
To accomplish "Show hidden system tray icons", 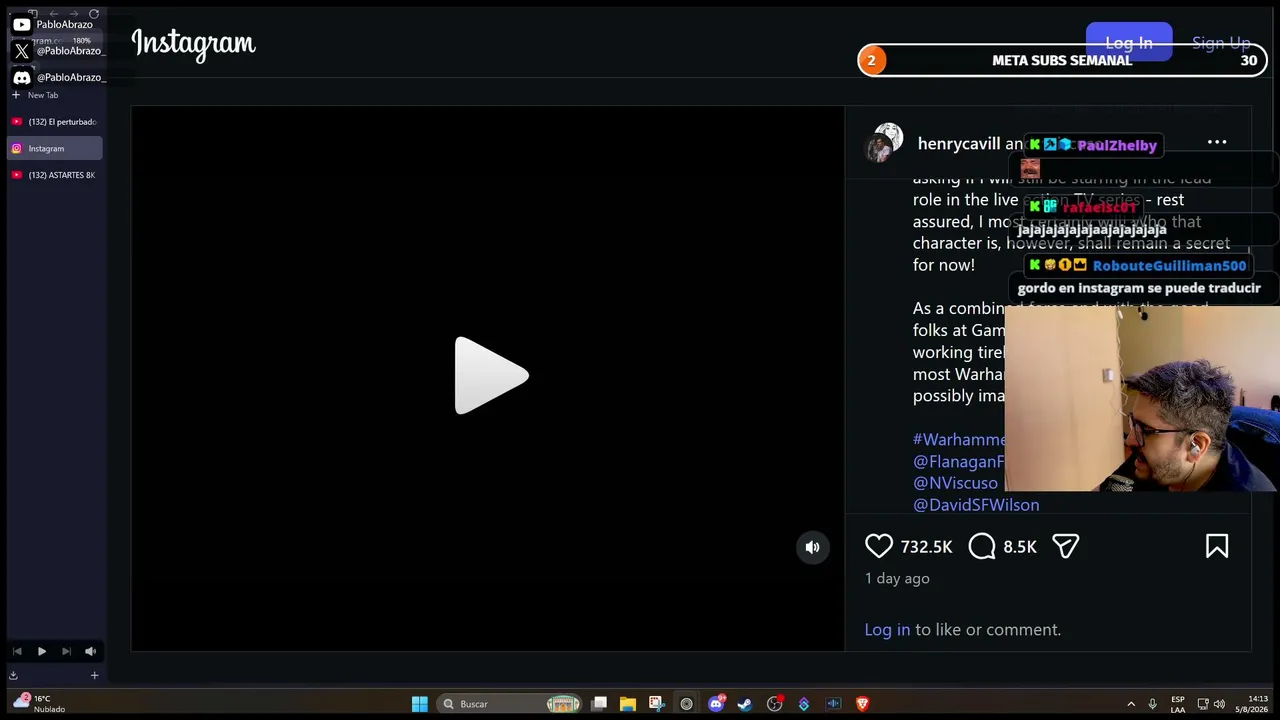I will [1131, 704].
